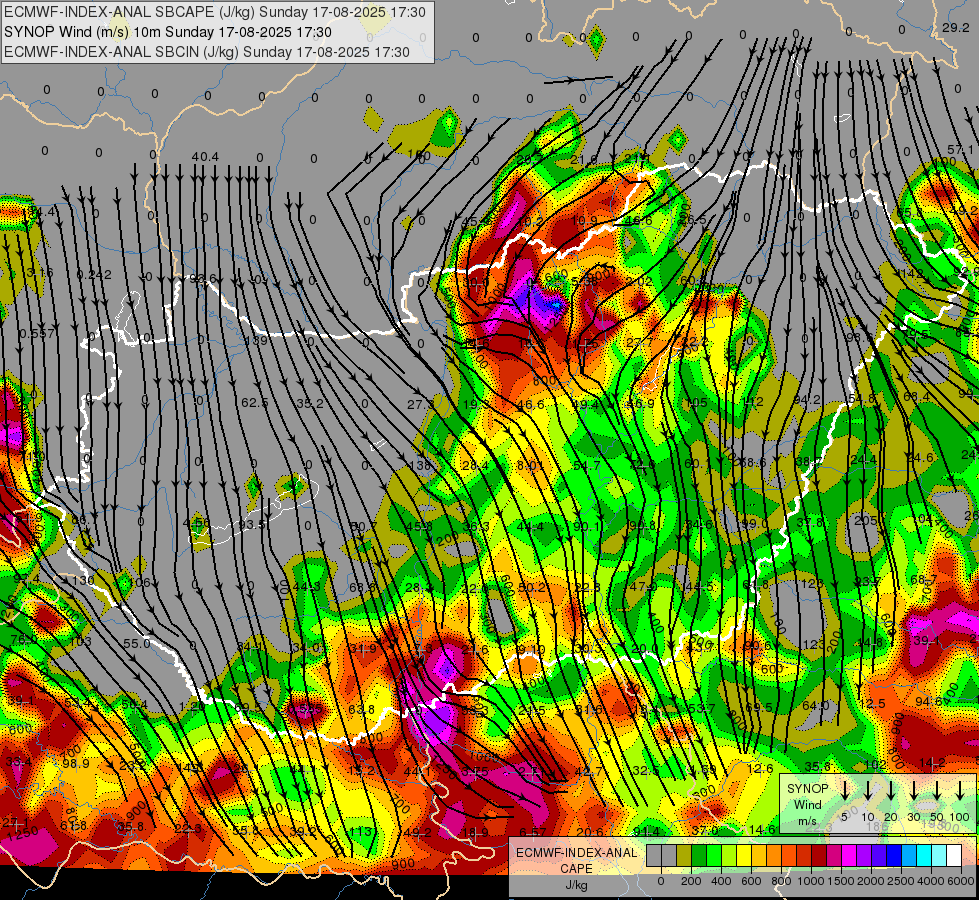Image resolution: width=979 pixels, height=900 pixels.
Task: Pick the yellow CAPE legend swatch
Action: point(744,856)
